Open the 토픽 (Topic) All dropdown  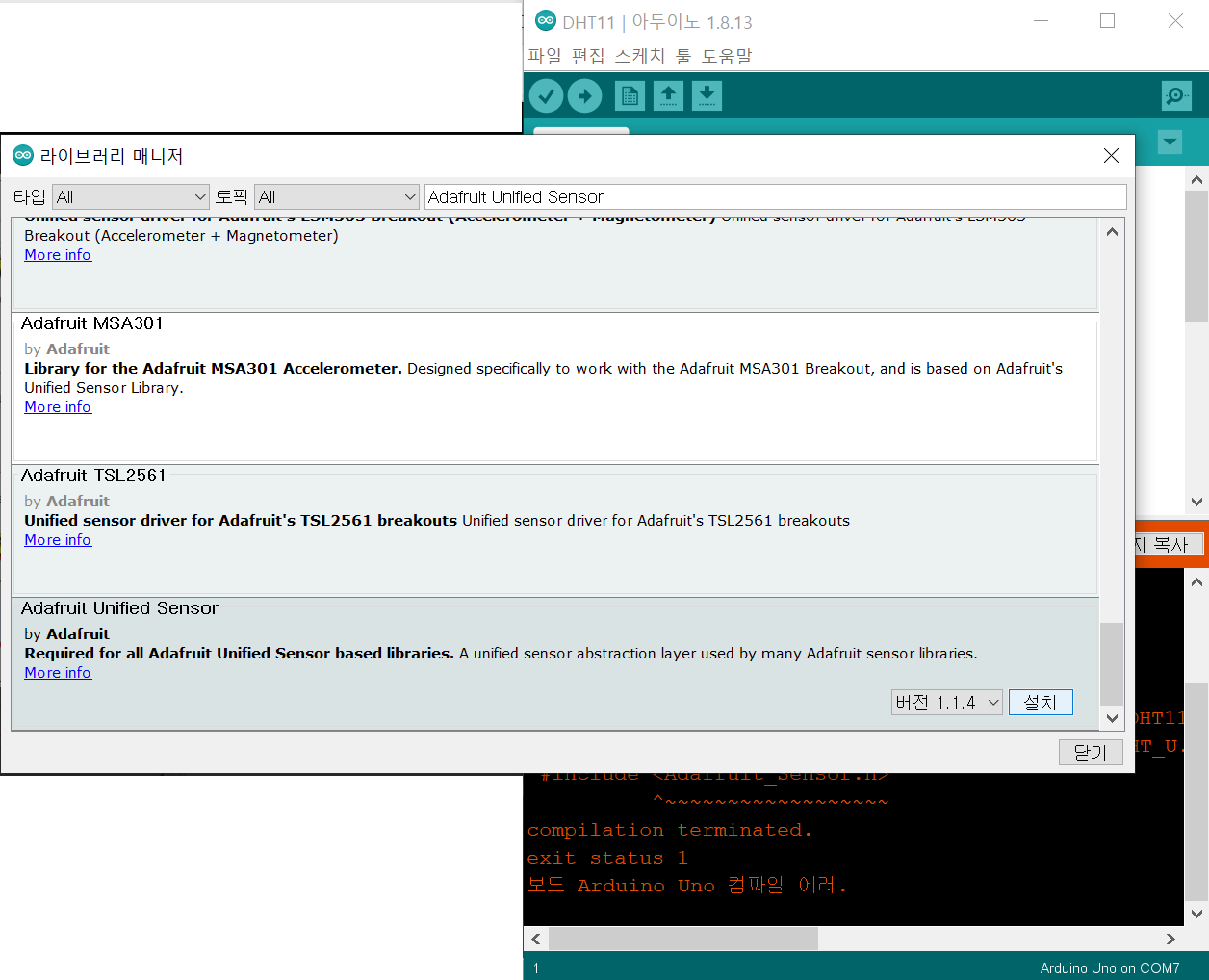click(x=337, y=196)
